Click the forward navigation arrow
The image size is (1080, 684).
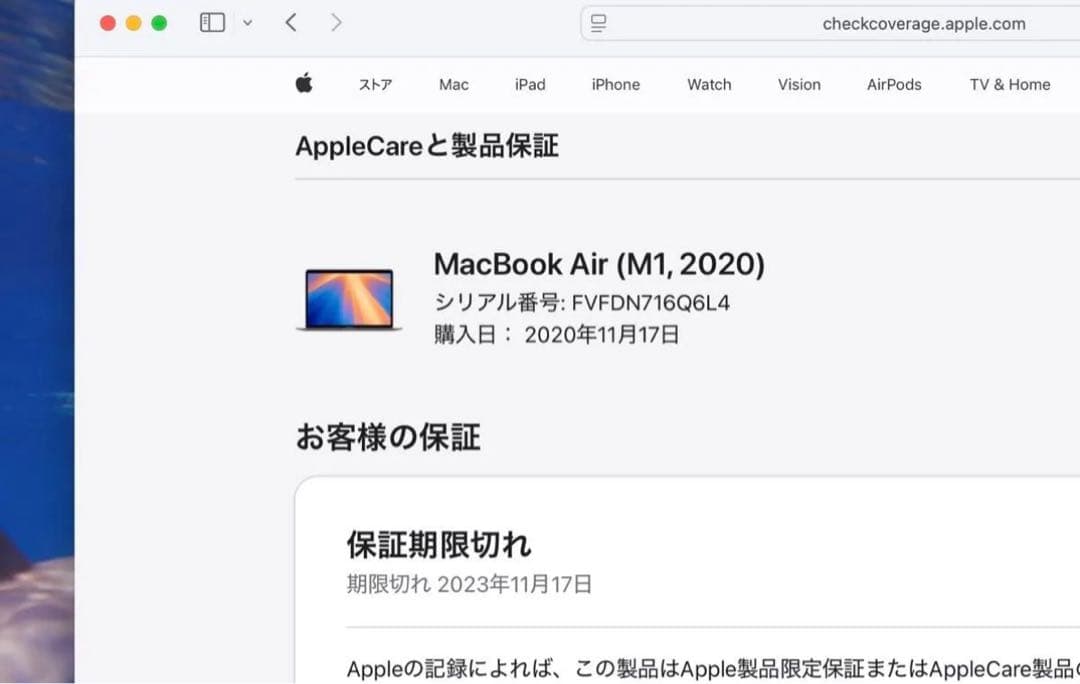tap(337, 22)
